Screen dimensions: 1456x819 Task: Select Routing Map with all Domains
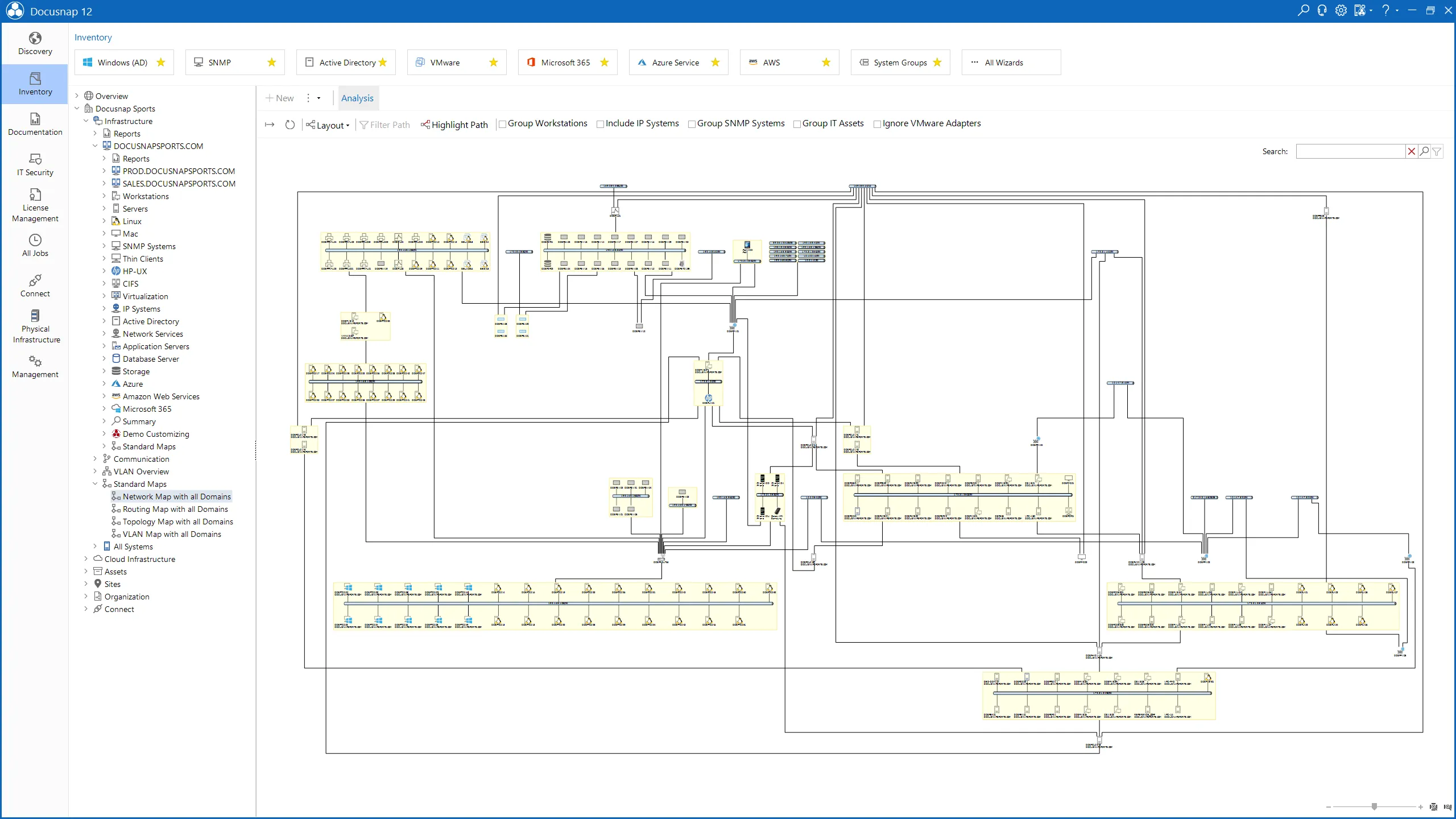coord(175,509)
